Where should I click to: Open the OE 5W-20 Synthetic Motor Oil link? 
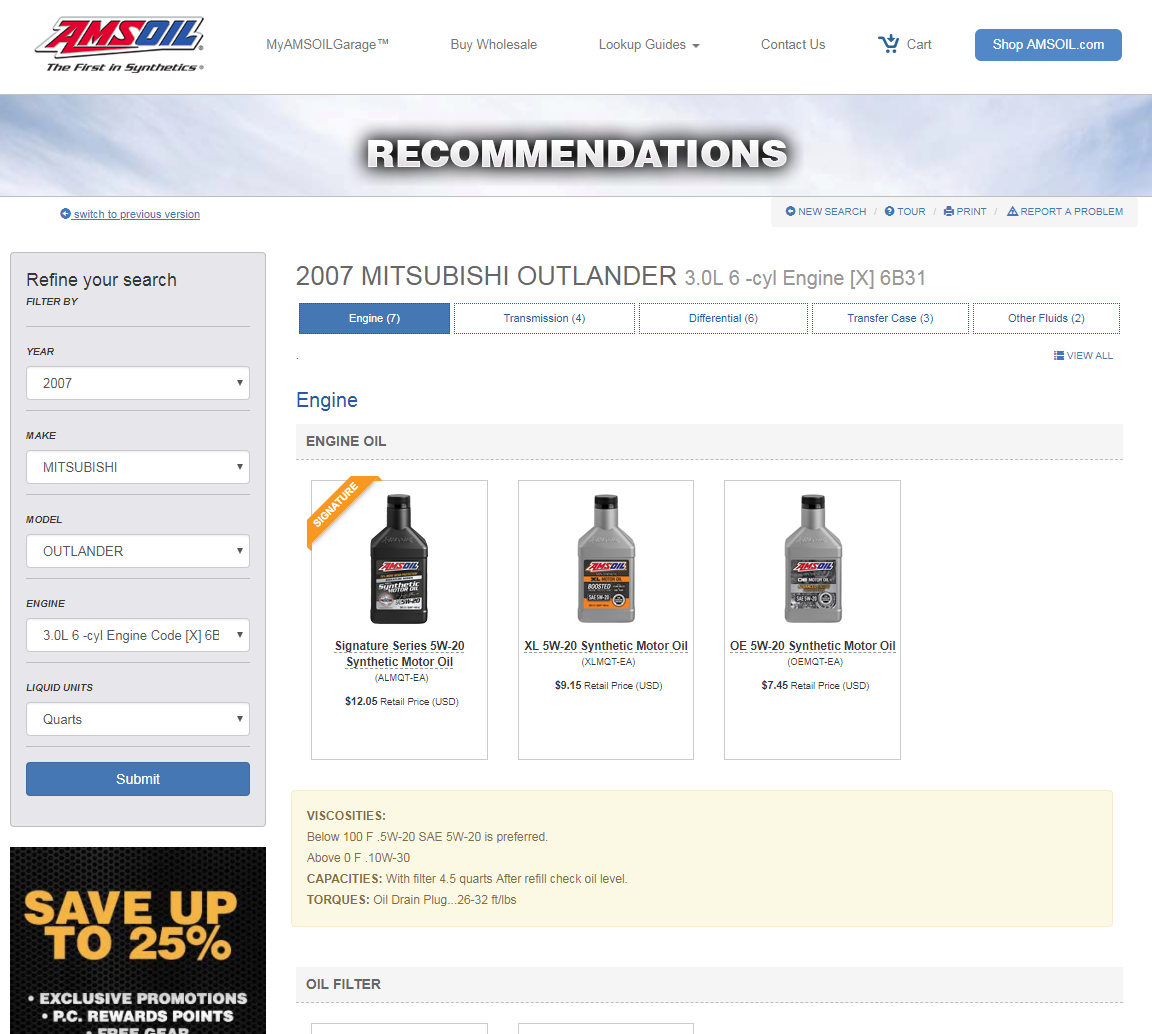(813, 646)
